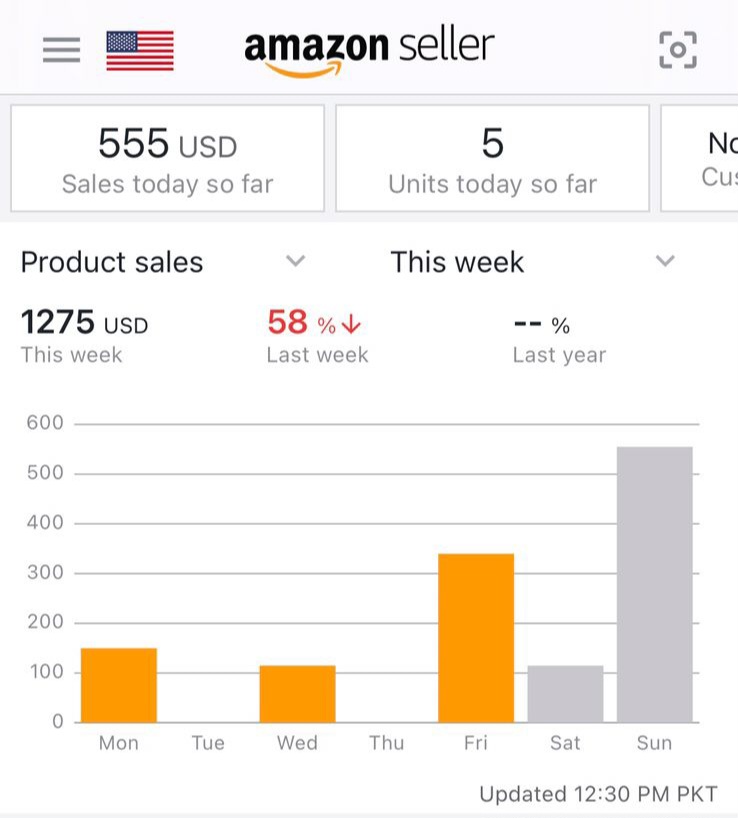
Task: Open the Product sales metric selector
Action: pyautogui.click(x=112, y=262)
